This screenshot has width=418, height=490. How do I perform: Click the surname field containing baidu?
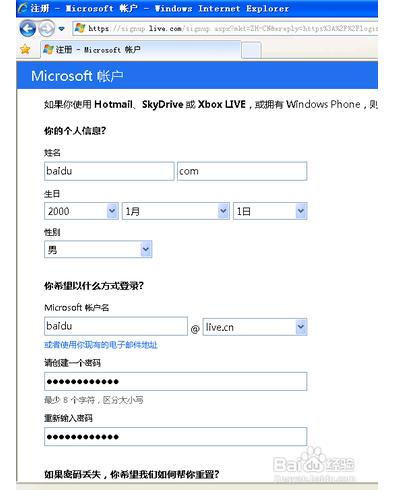click(x=109, y=171)
